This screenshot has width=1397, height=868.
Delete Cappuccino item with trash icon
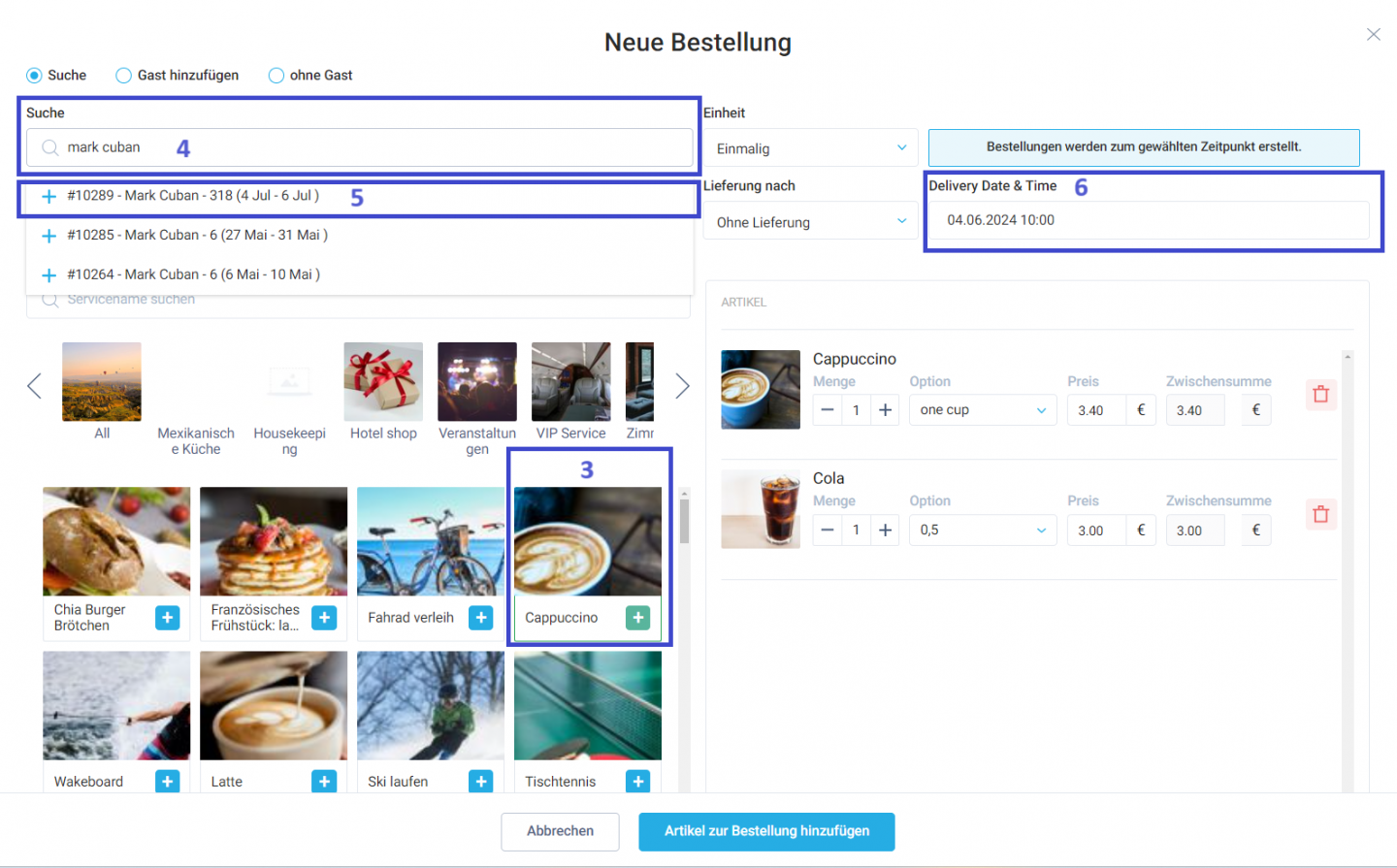pyautogui.click(x=1320, y=395)
